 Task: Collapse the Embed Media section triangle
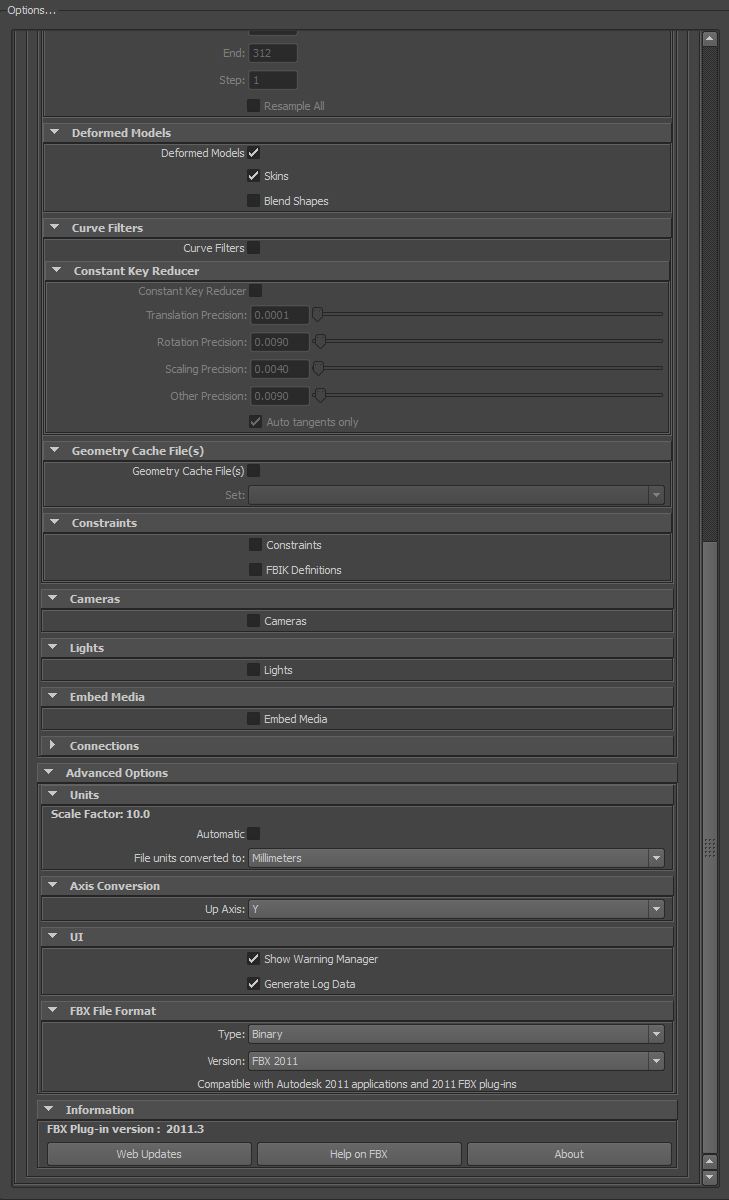point(52,696)
